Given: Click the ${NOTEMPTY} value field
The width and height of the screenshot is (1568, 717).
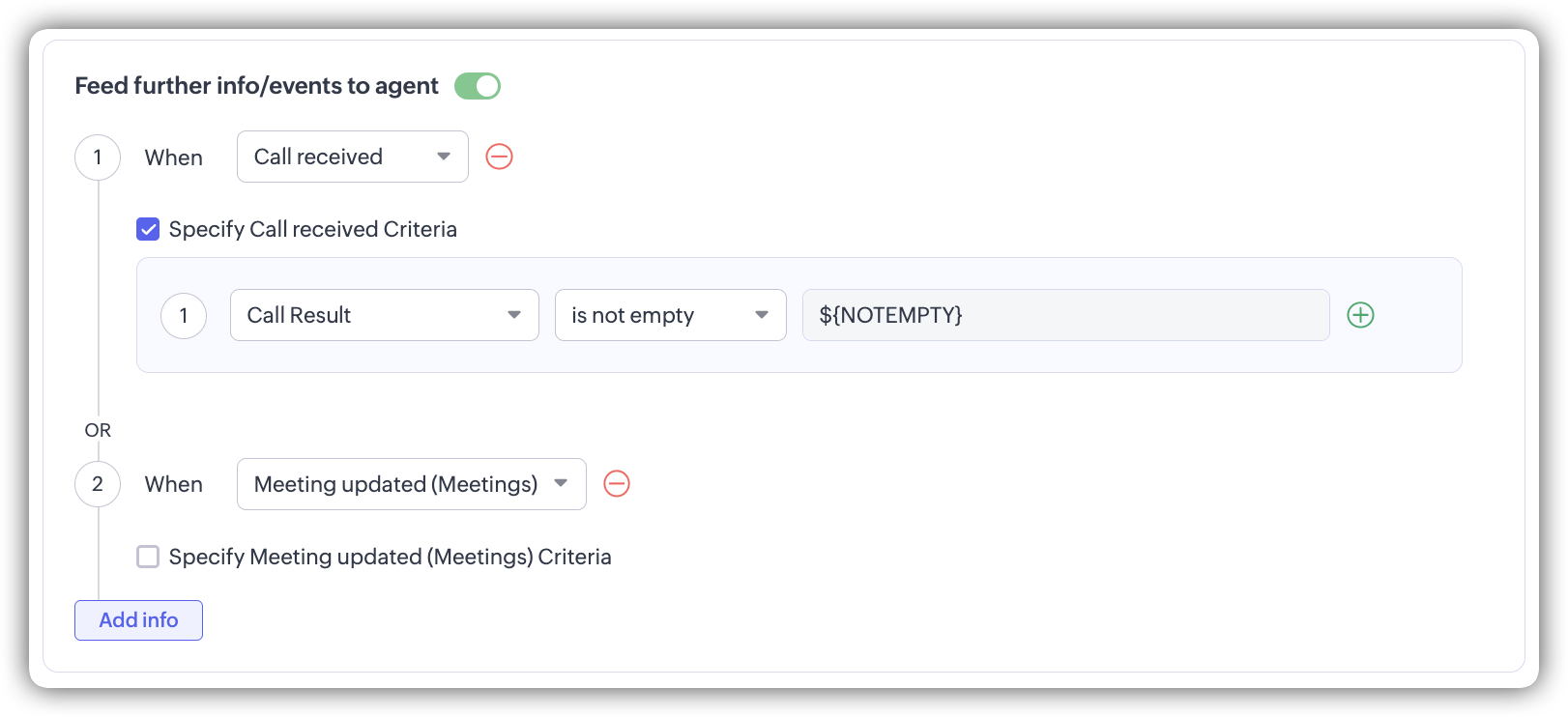Looking at the screenshot, I should pos(1065,315).
